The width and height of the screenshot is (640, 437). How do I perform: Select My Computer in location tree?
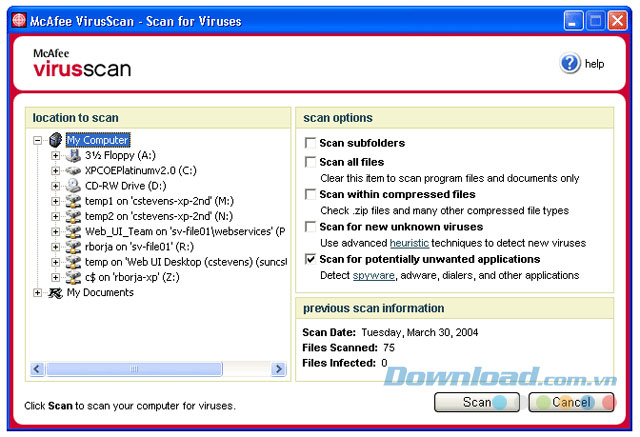pos(98,140)
